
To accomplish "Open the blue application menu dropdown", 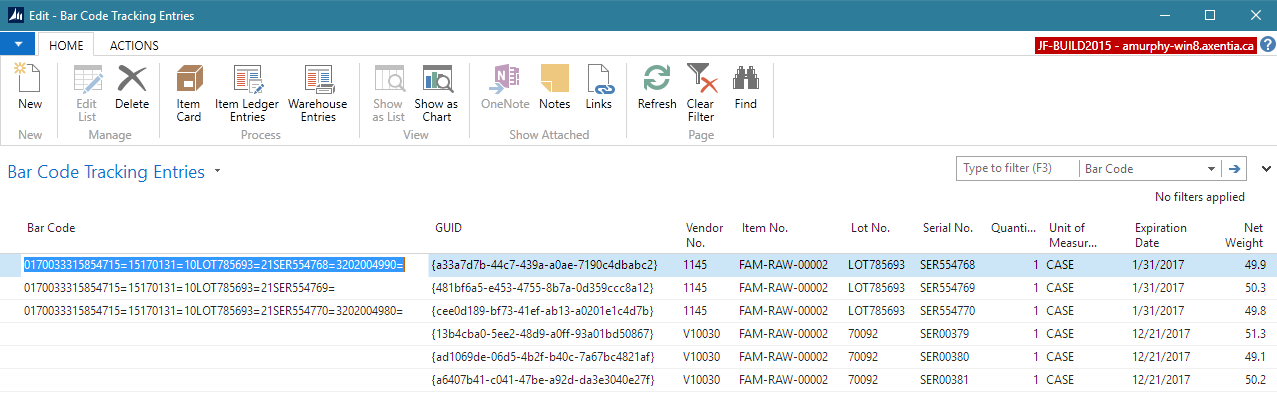I will point(18,45).
